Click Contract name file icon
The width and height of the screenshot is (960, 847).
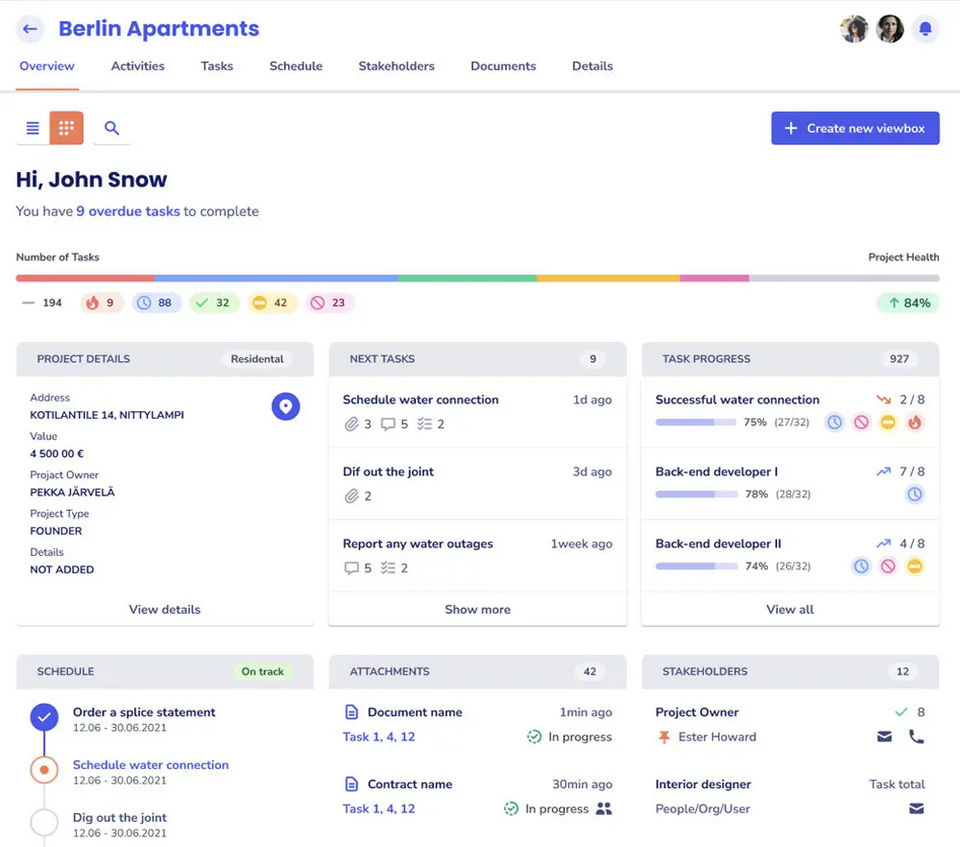(351, 785)
